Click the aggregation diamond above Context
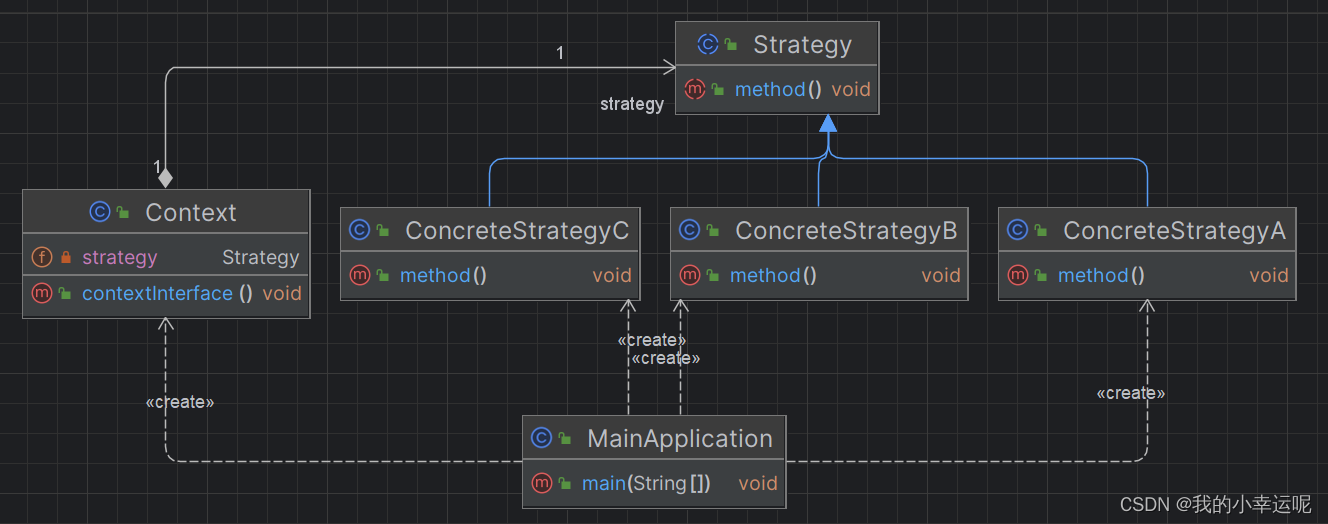1328x524 pixels. (x=165, y=179)
